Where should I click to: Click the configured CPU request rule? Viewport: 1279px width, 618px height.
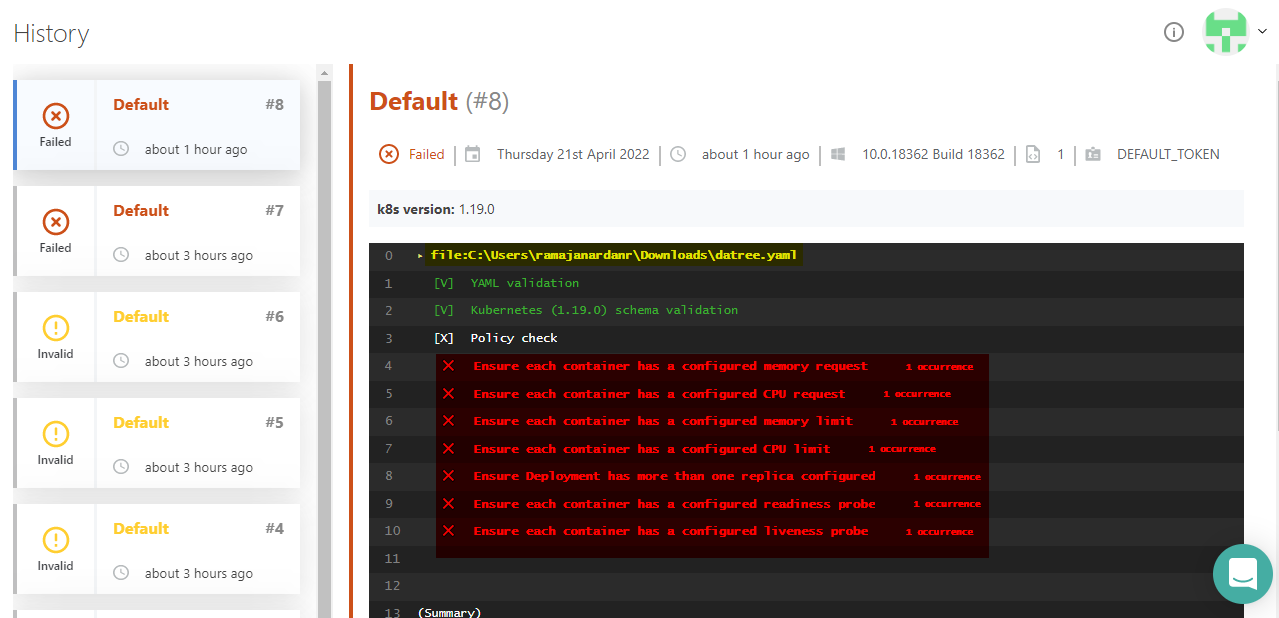[x=659, y=394]
